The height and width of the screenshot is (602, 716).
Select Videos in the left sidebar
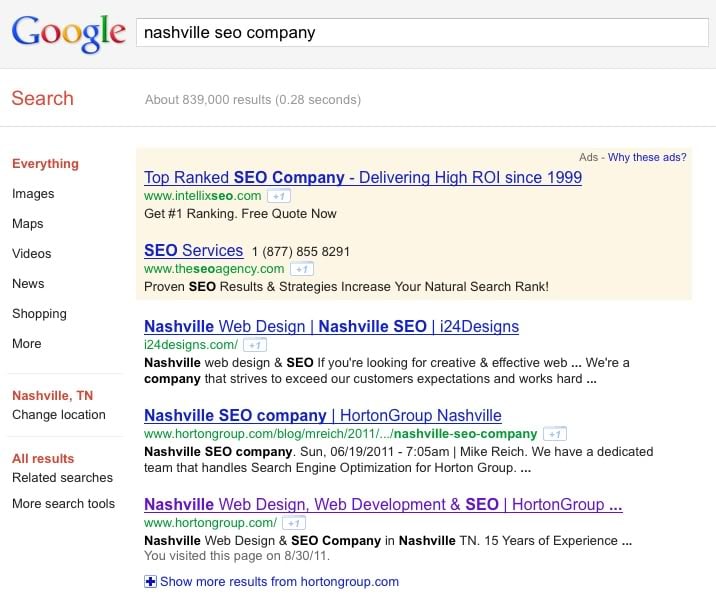coord(32,253)
